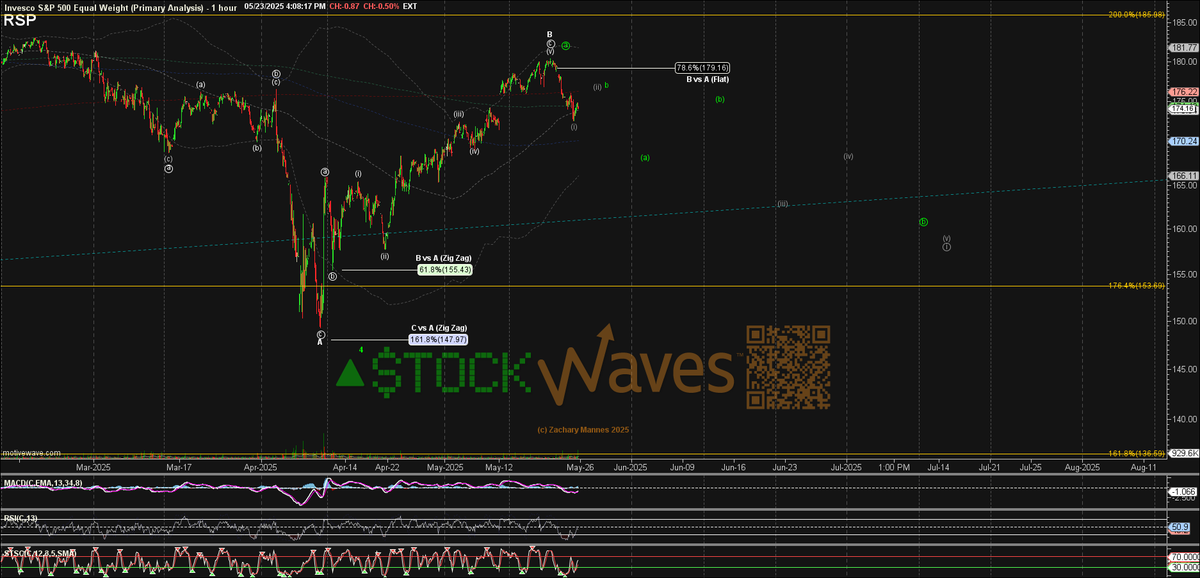Image resolution: width=1200 pixels, height=578 pixels.
Task: Click the B vs A (Zig Zag) annotation
Action: (x=444, y=258)
